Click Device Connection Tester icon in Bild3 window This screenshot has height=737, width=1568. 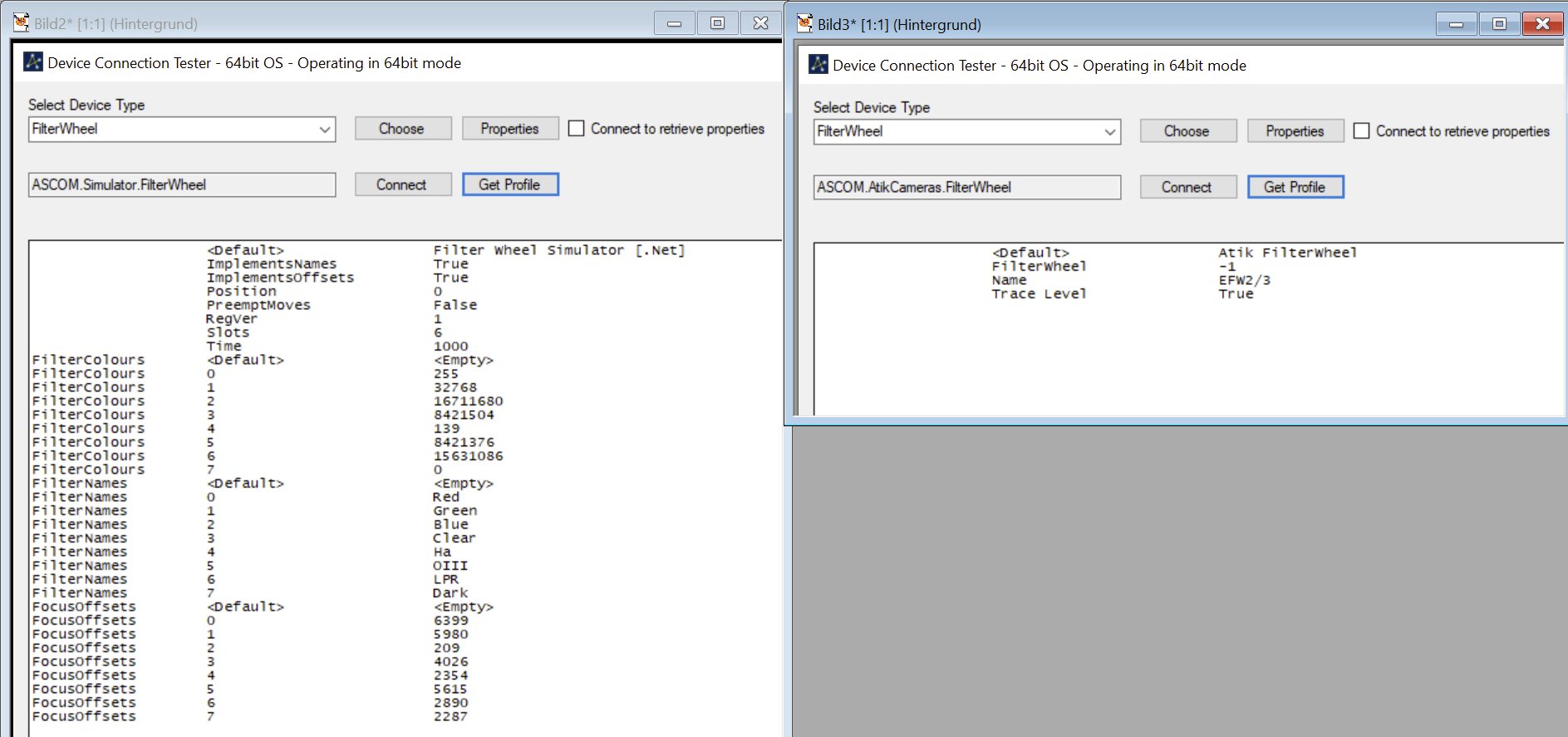[x=818, y=65]
